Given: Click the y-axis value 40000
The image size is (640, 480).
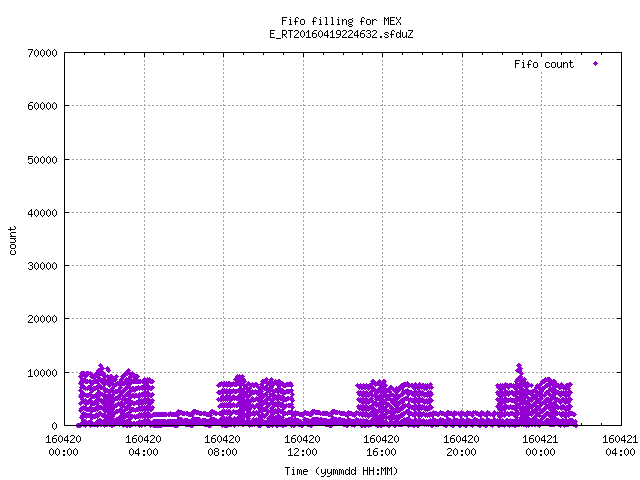Looking at the screenshot, I should (x=42, y=213).
